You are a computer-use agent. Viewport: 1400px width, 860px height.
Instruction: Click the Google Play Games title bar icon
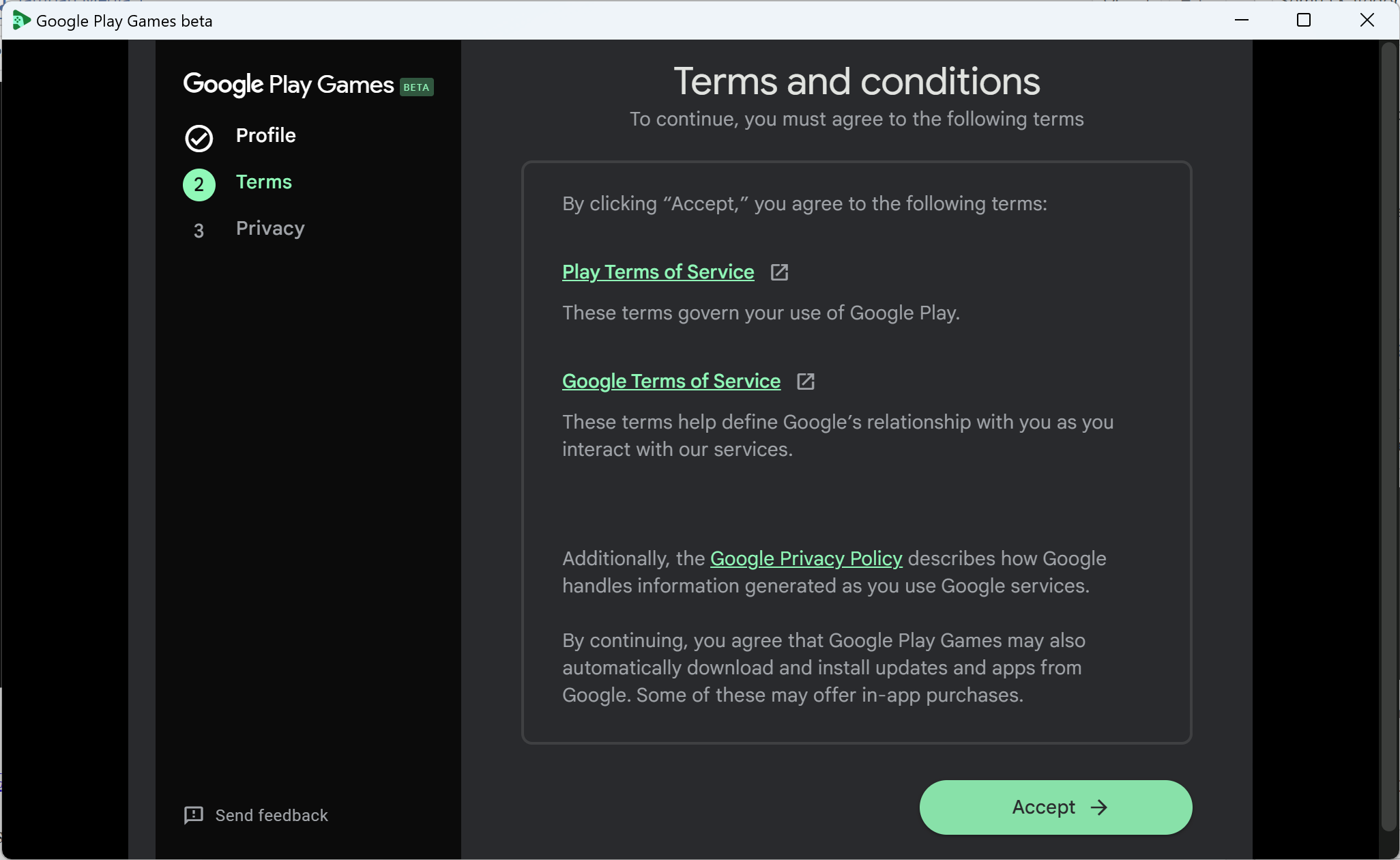tap(20, 20)
